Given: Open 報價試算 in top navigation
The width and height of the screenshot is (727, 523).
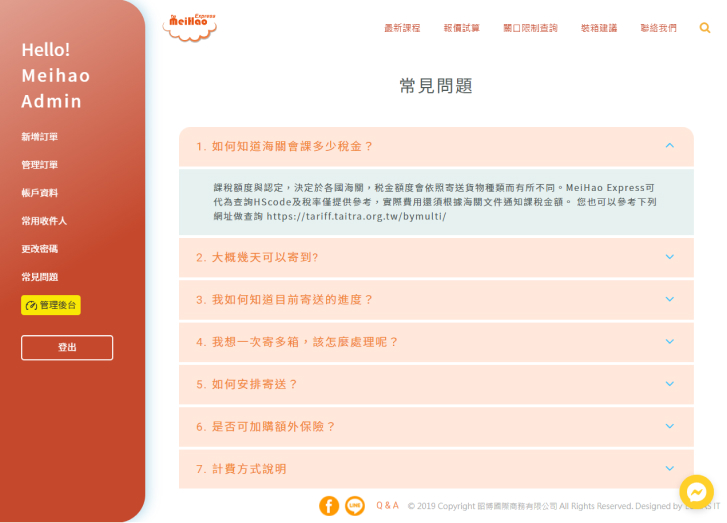Looking at the screenshot, I should click(x=462, y=28).
